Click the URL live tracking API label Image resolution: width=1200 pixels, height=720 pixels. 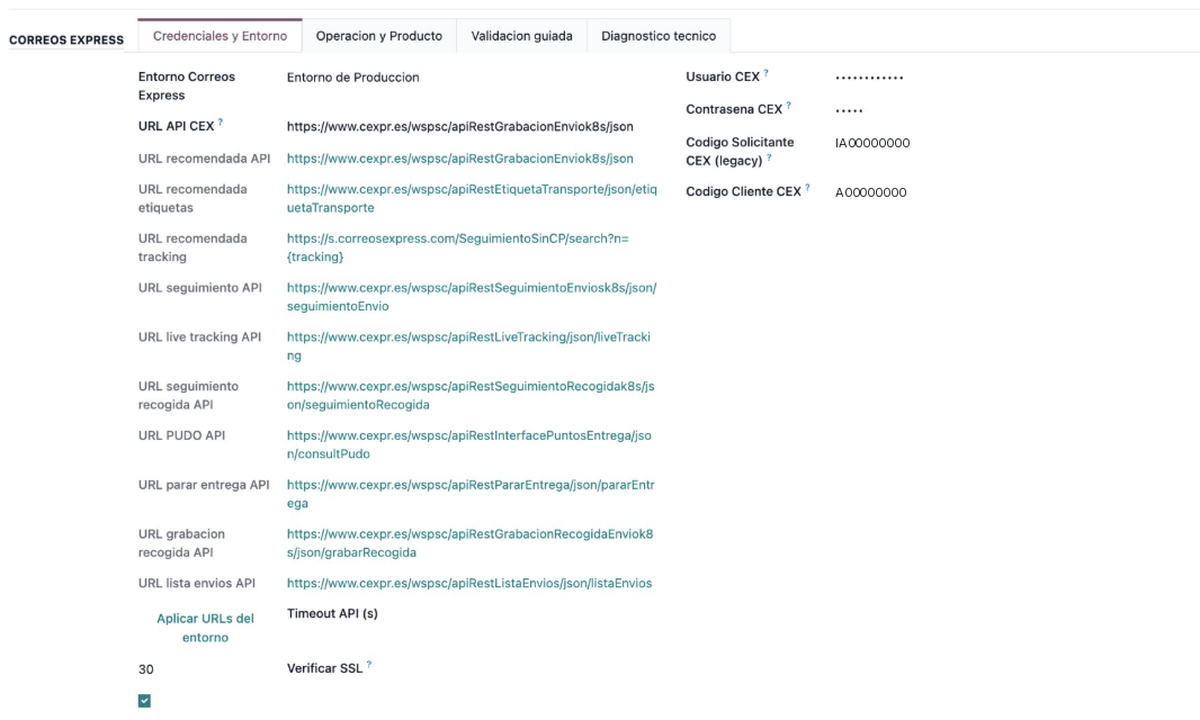200,337
